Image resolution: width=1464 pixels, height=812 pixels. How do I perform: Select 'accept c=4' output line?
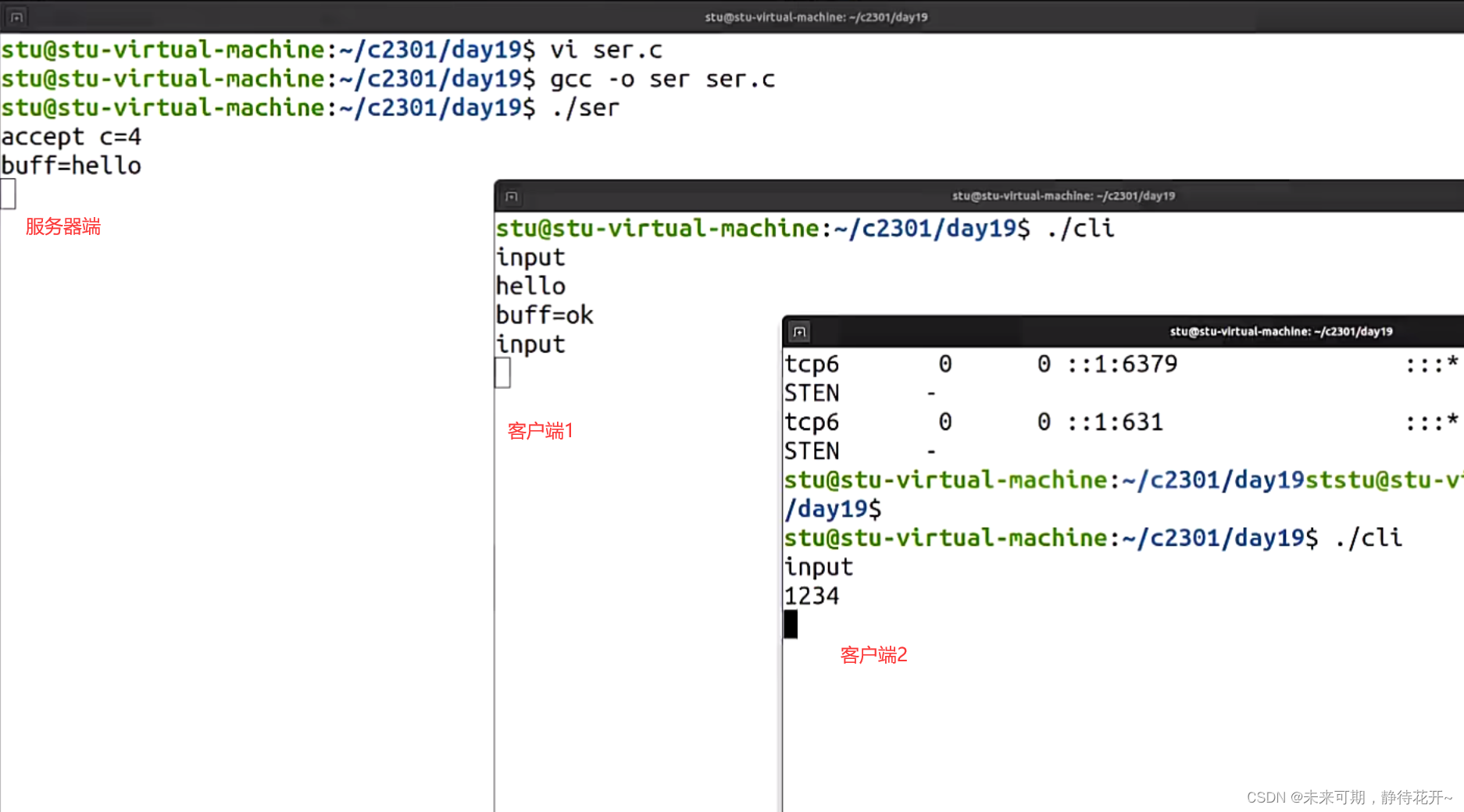point(71,137)
